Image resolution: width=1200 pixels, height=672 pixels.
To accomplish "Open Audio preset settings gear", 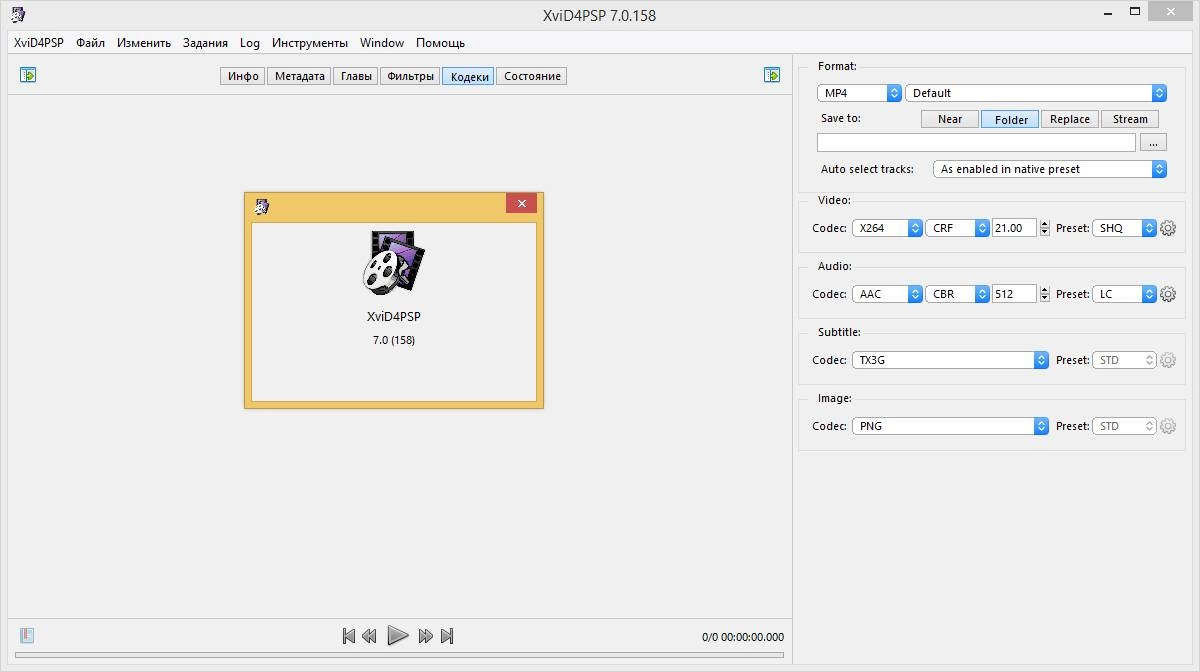I will click(x=1168, y=294).
